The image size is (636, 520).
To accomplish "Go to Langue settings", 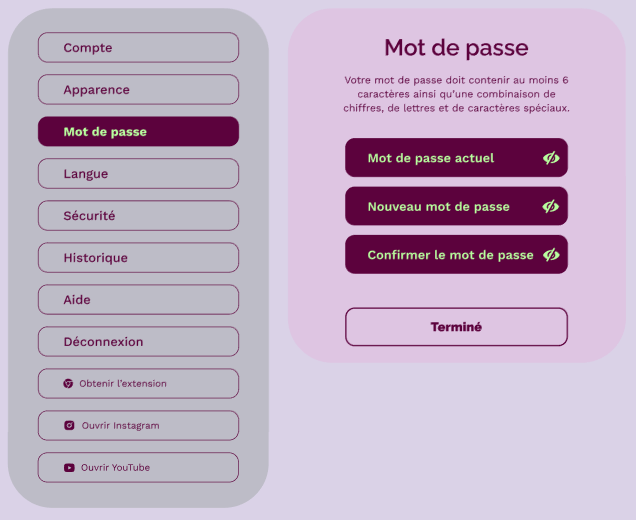I will tap(138, 174).
